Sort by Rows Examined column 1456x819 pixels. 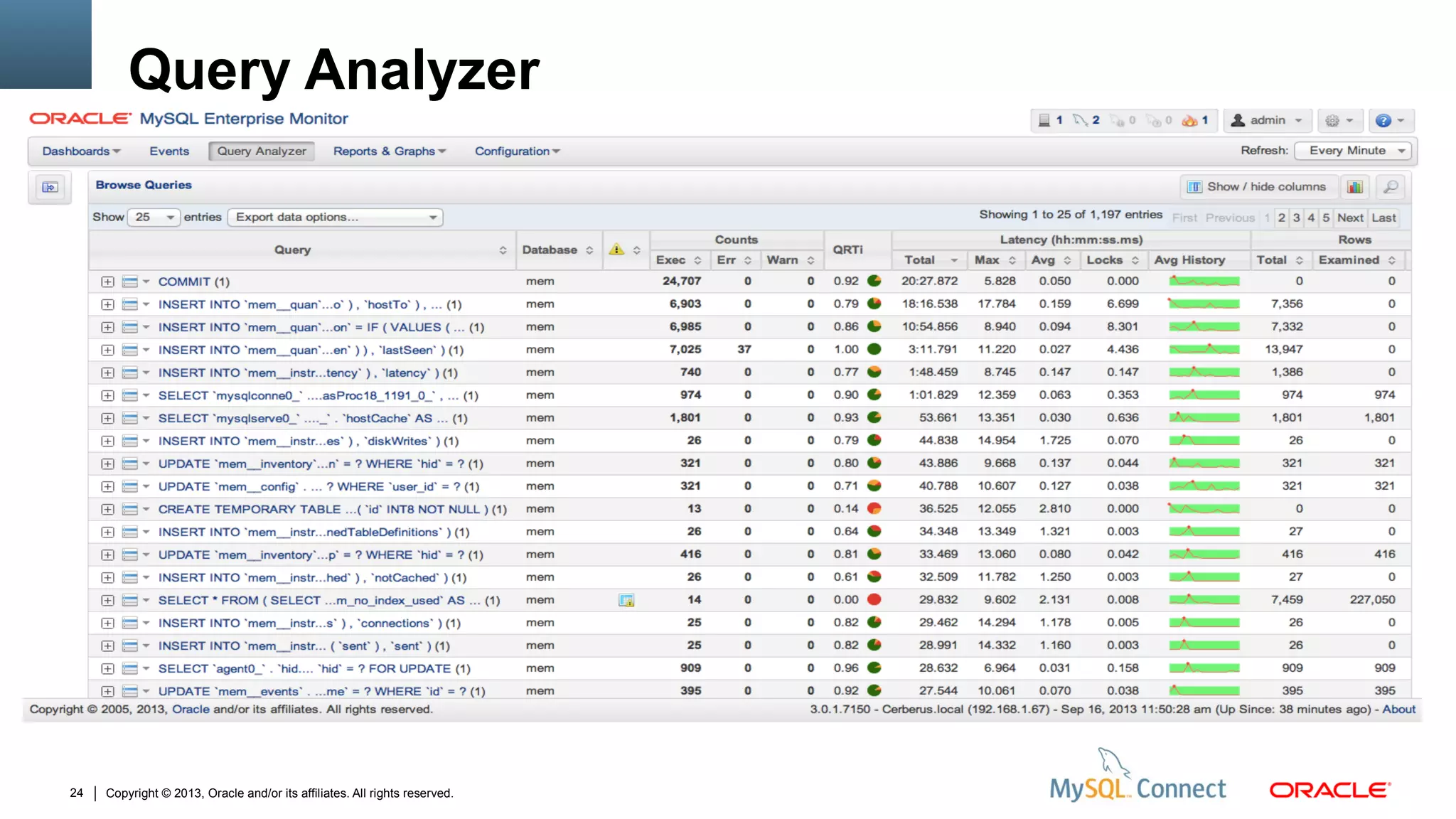pyautogui.click(x=1359, y=260)
